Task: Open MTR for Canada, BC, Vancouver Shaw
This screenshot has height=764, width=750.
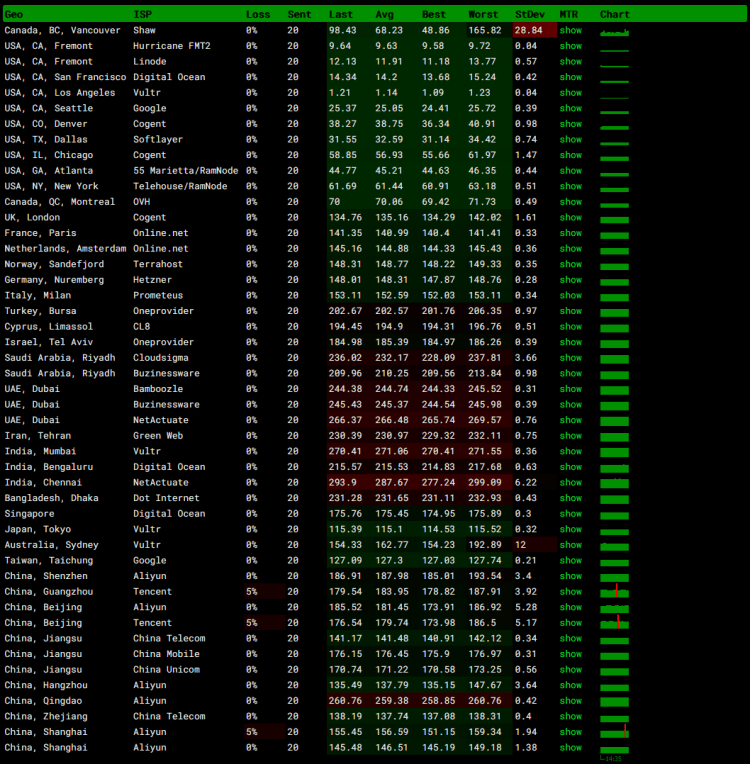Action: pos(570,30)
